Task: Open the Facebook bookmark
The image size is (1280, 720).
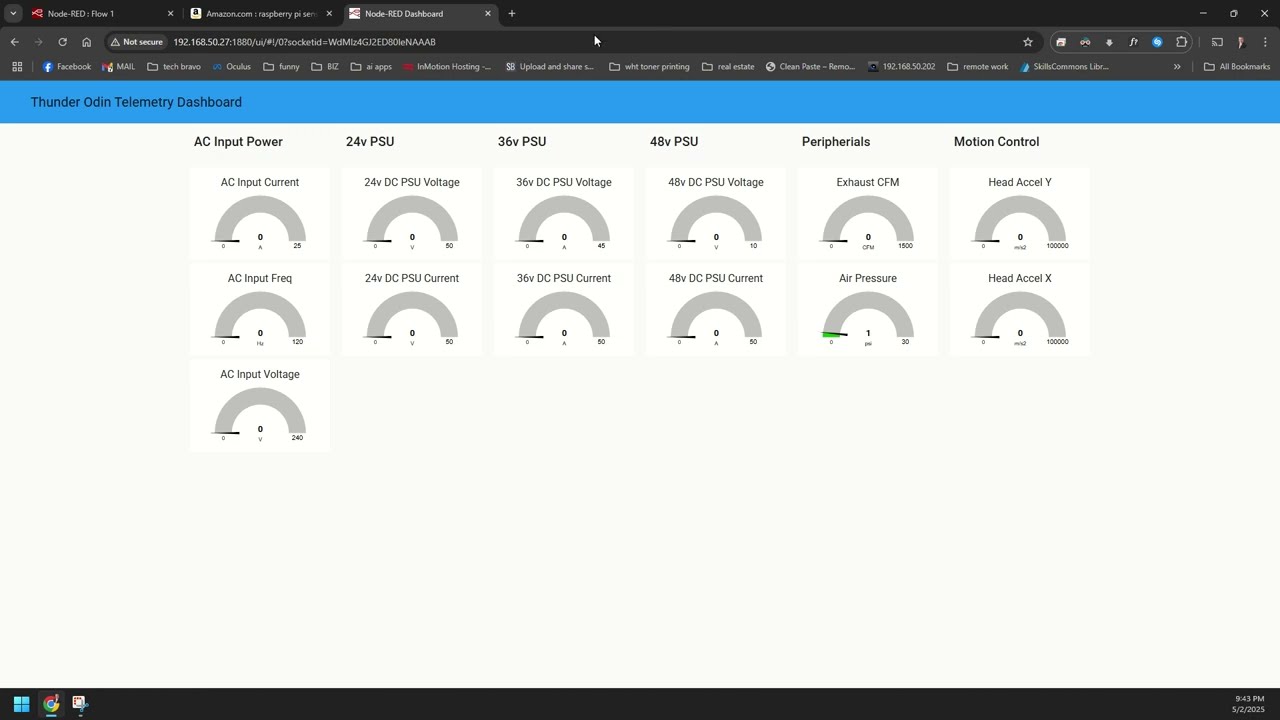Action: click(x=67, y=67)
